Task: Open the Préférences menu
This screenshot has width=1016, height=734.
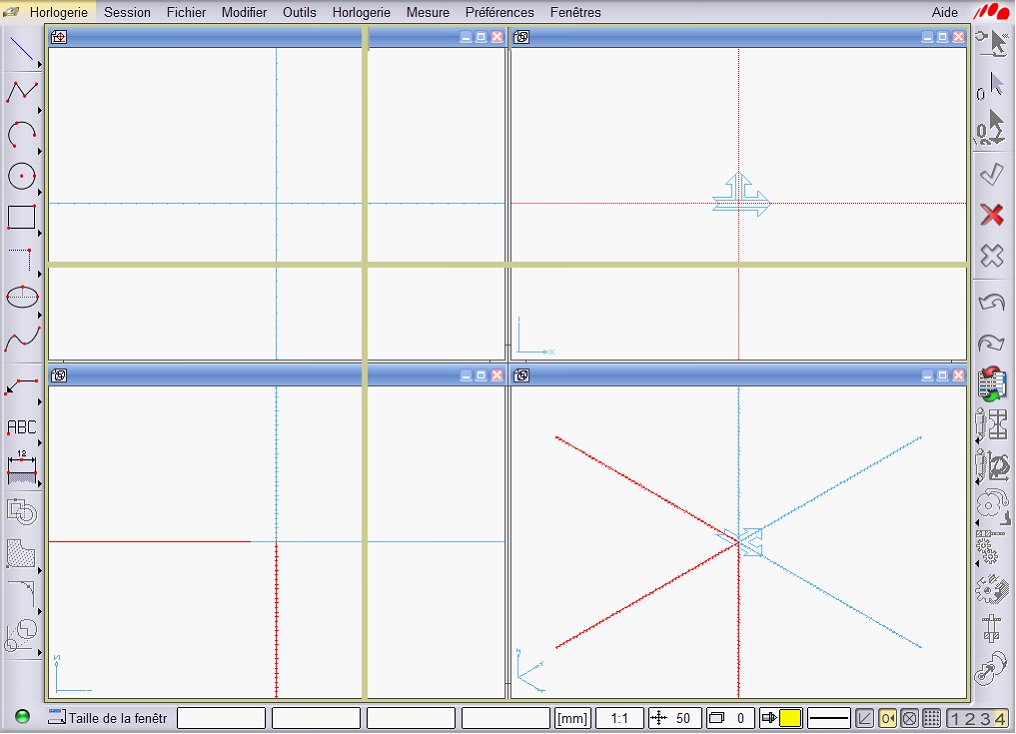Action: coord(499,13)
